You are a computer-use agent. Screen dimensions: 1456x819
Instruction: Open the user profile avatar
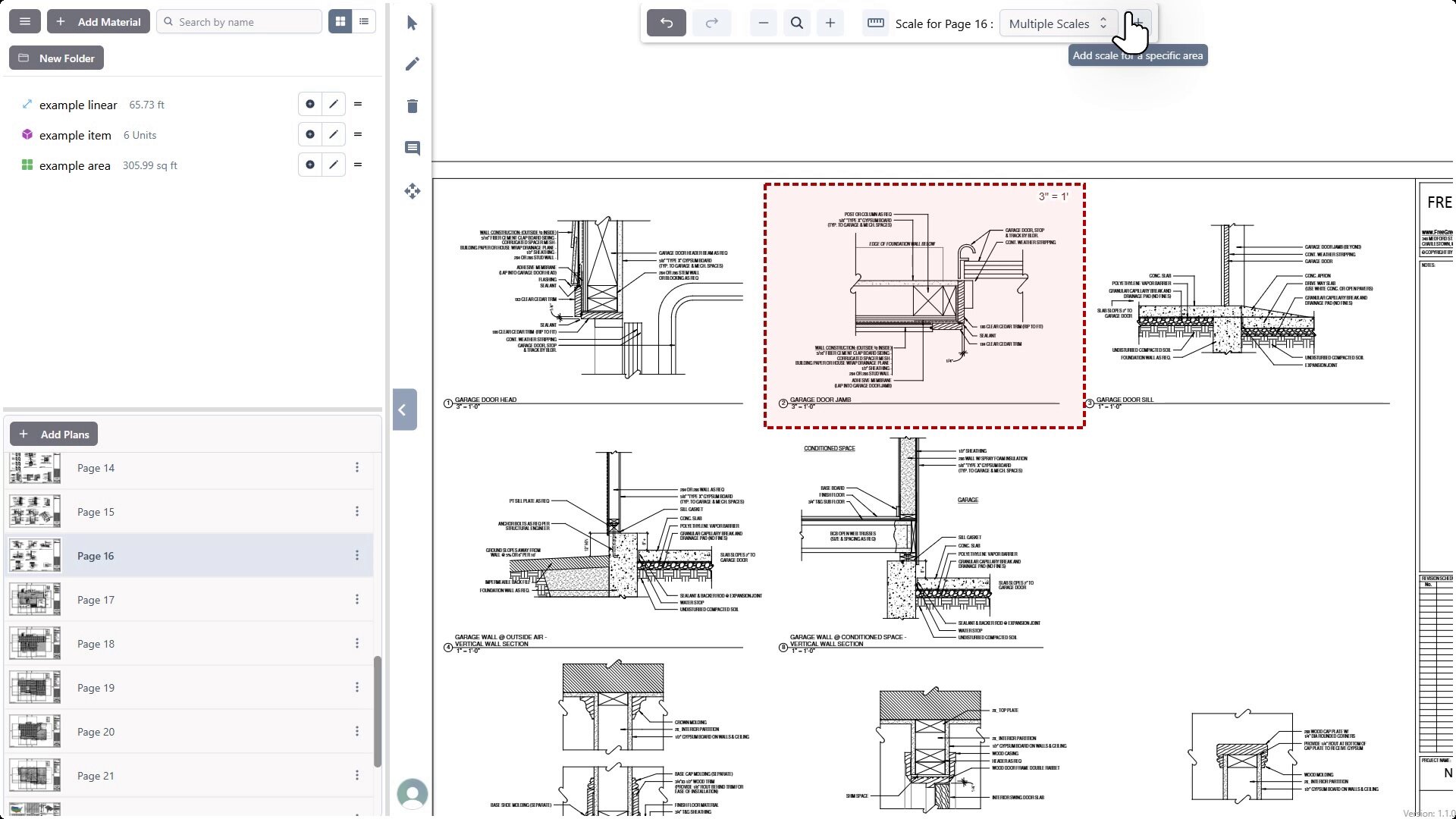point(413,794)
